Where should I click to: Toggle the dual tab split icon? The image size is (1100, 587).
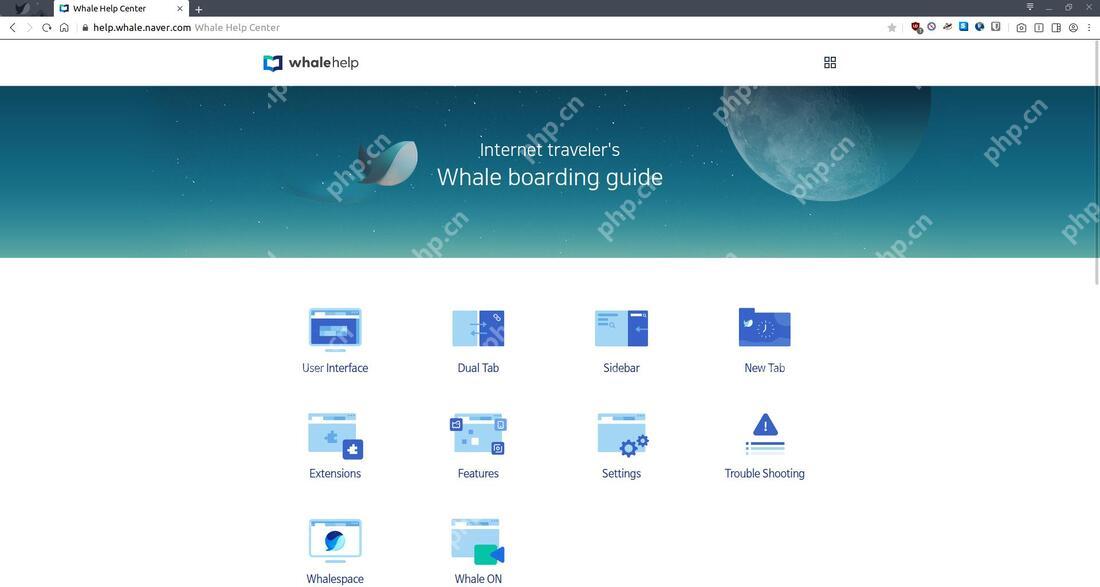[x=1039, y=27]
